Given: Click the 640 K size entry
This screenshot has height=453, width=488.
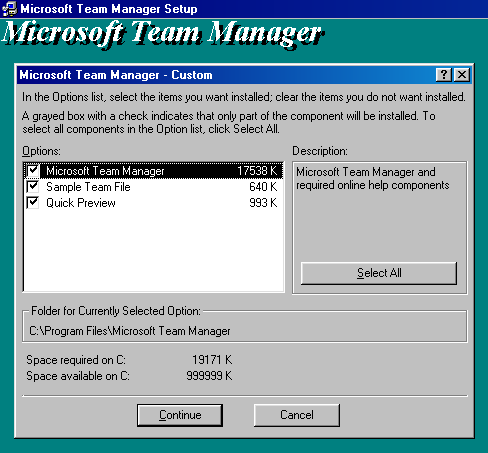Looking at the screenshot, I should tap(263, 187).
